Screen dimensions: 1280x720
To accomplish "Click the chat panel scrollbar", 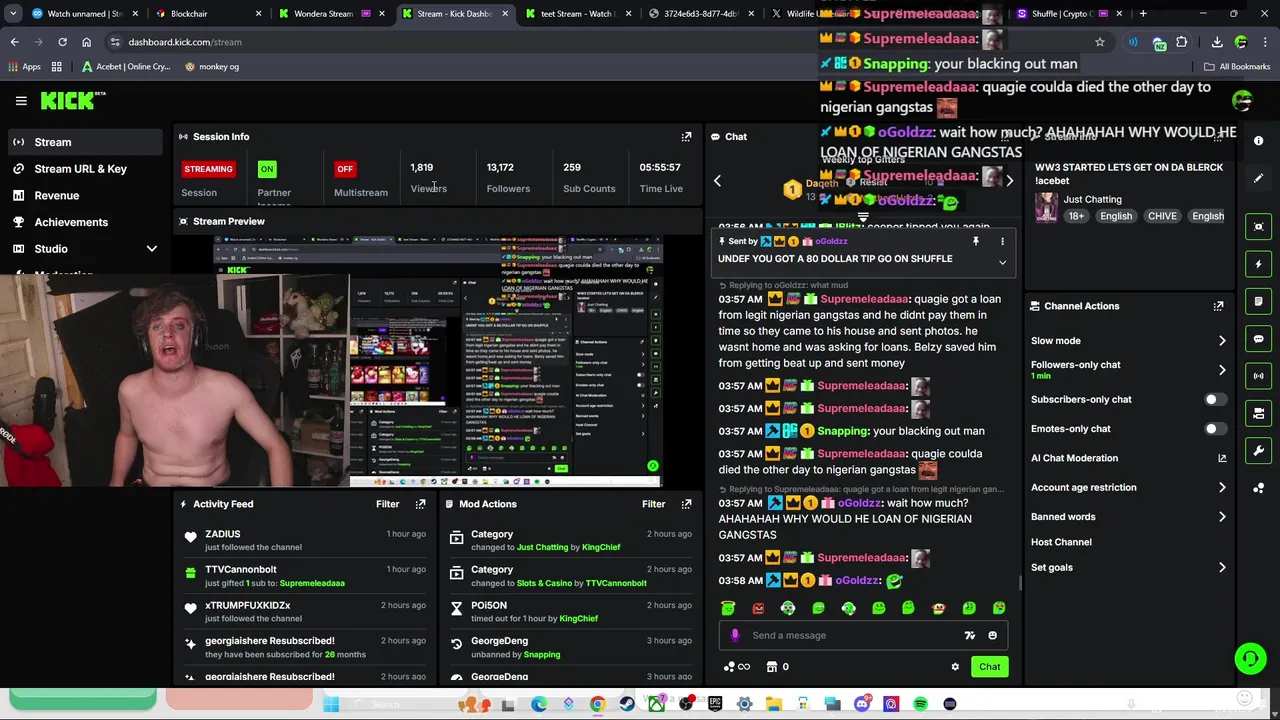I will (x=1020, y=582).
